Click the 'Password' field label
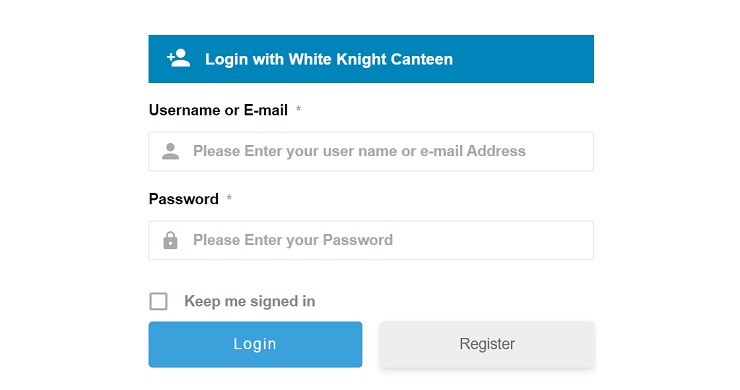Viewport: 740px width, 390px height. 184,199
